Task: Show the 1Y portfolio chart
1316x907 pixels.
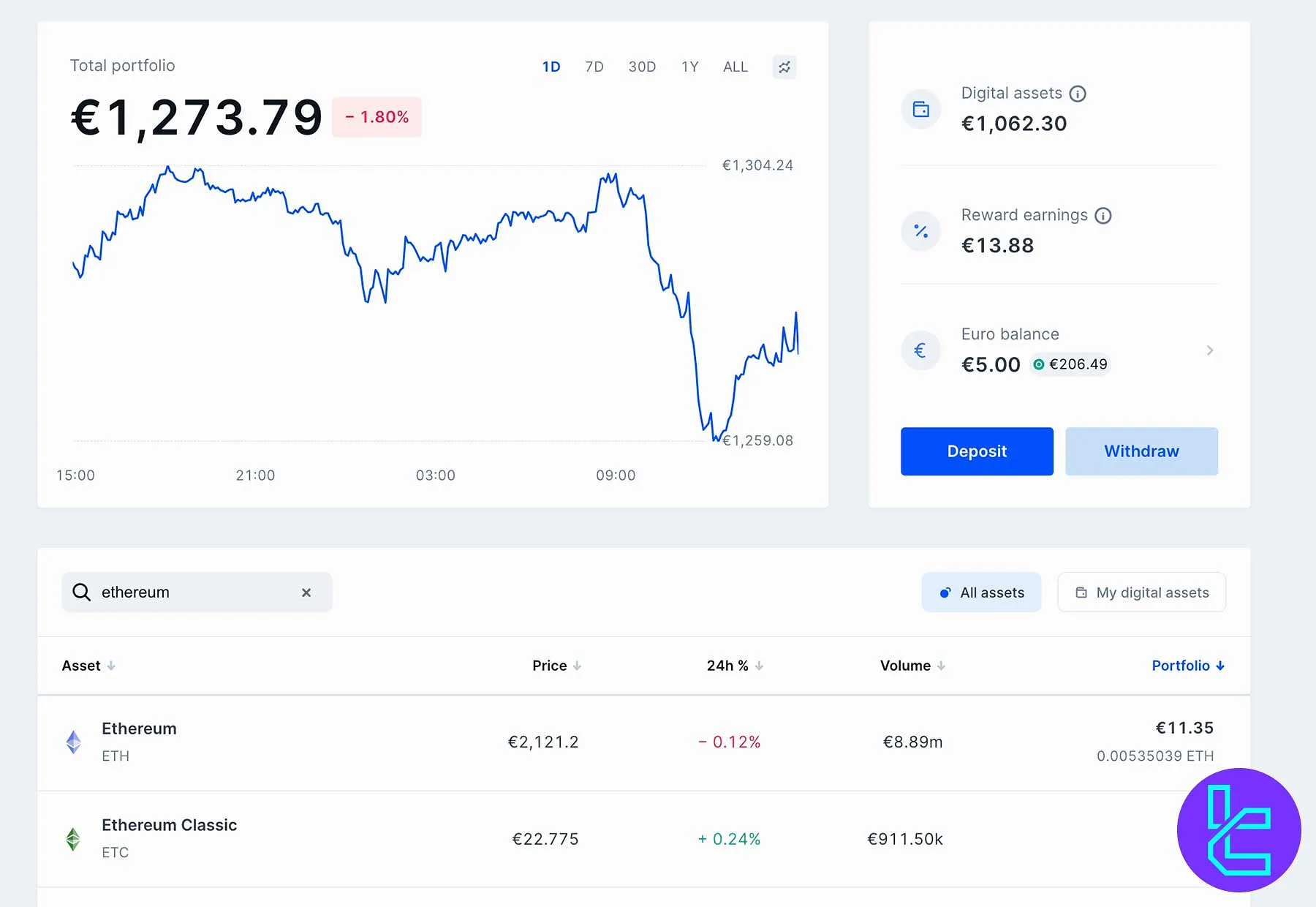Action: point(690,67)
